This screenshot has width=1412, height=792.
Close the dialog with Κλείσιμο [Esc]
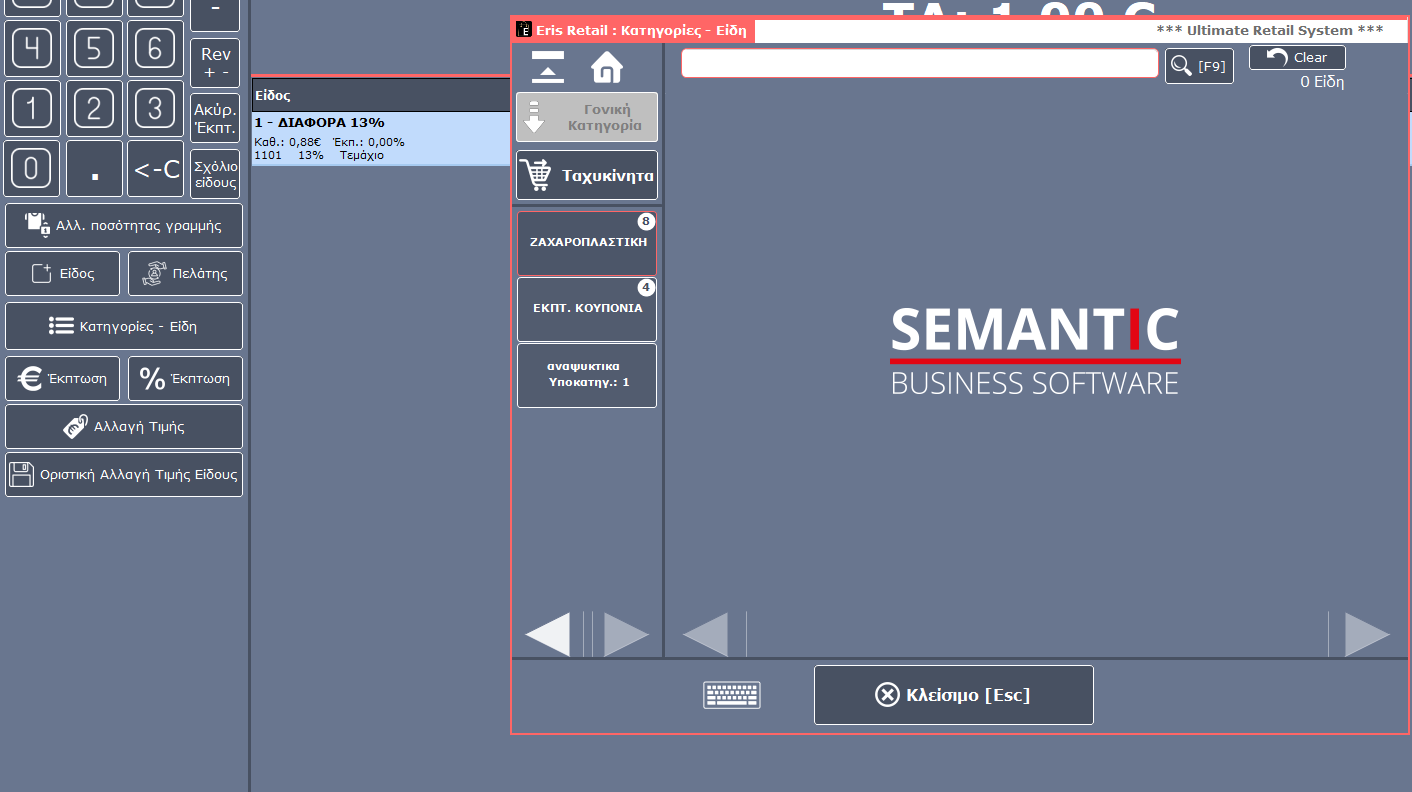953,695
